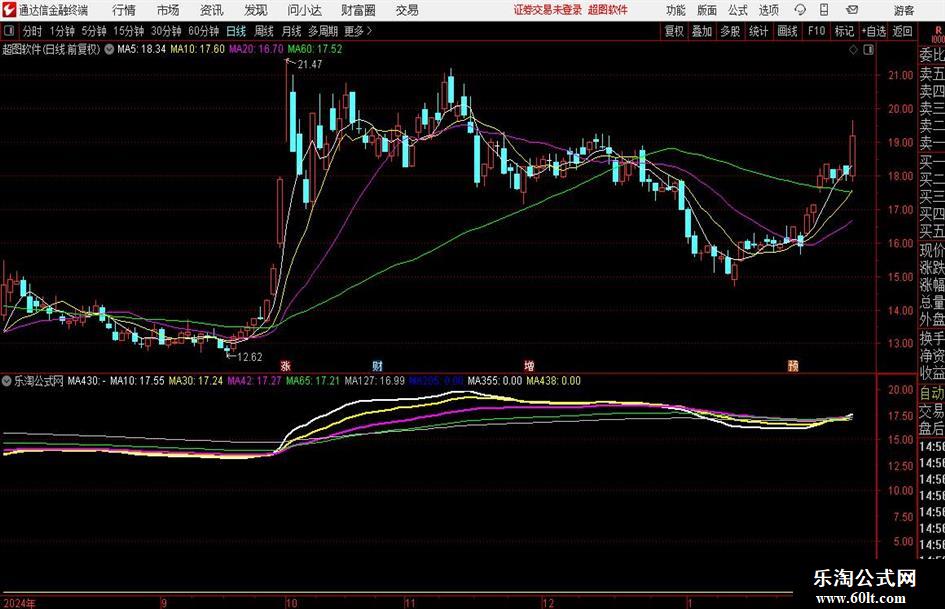
Task: Open the 问小达 menu
Action: pyautogui.click(x=304, y=10)
